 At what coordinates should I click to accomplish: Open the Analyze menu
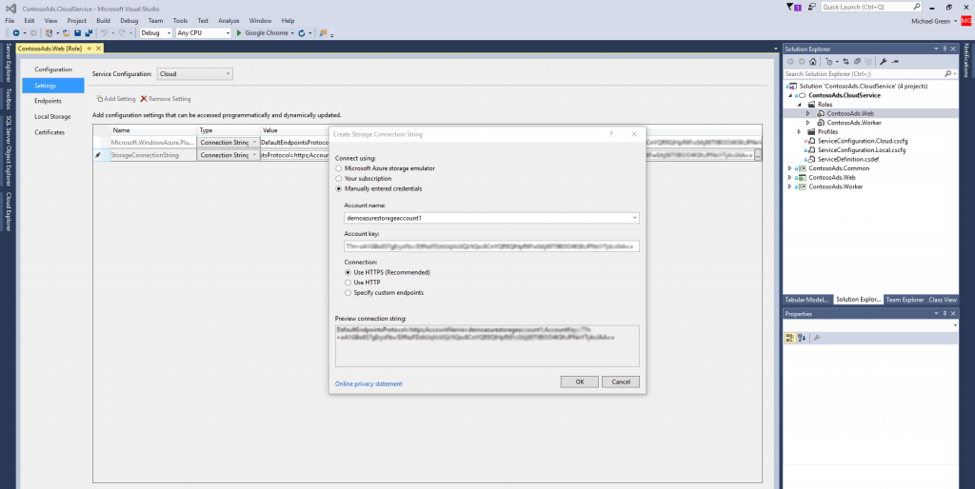(229, 21)
